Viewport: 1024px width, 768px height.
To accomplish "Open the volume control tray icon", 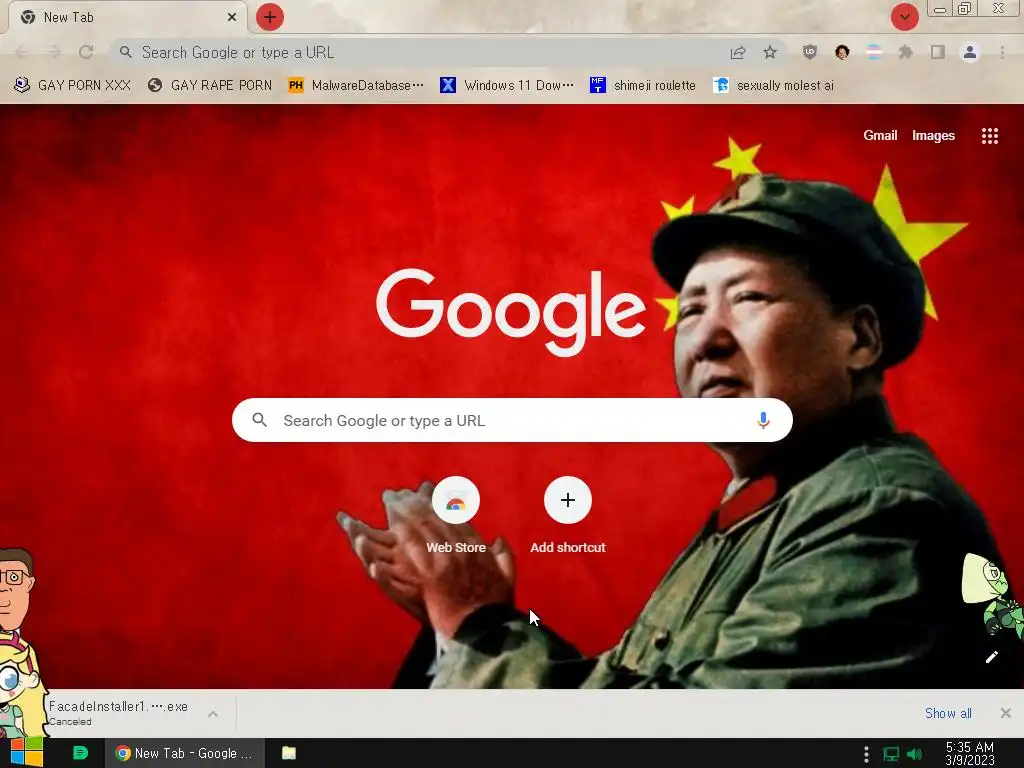I will [914, 754].
